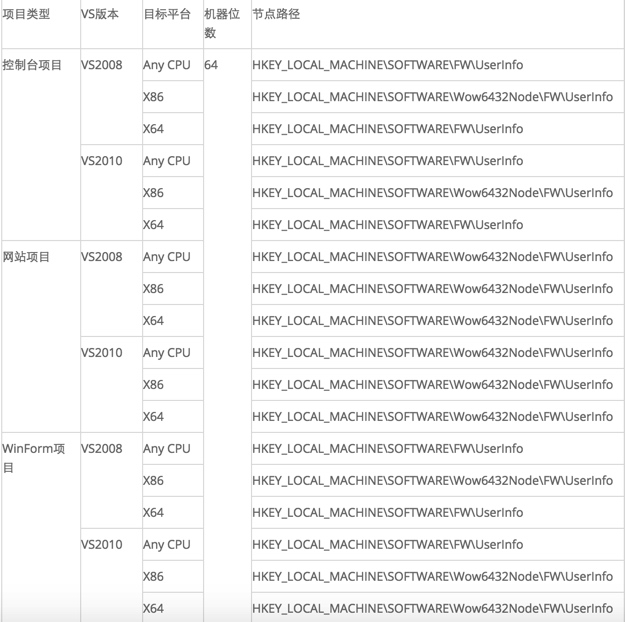Click Any CPU for 网站项目 VS2010
Screen dimensions: 625x622
(173, 352)
